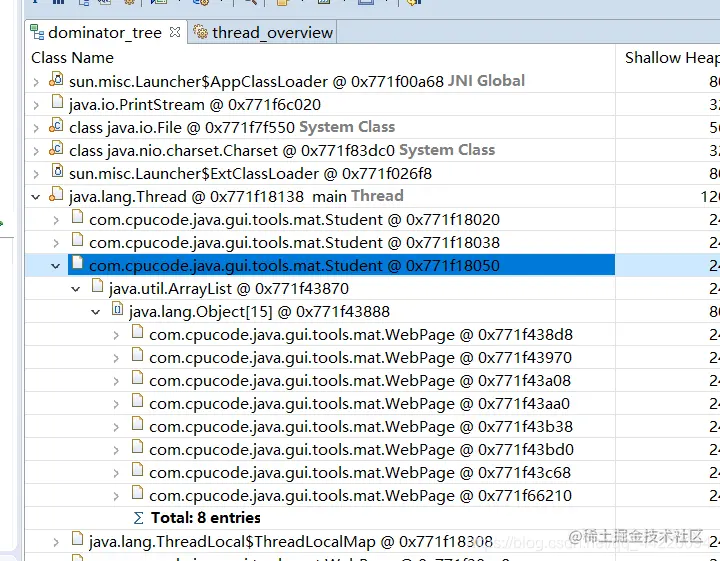Image resolution: width=720 pixels, height=561 pixels.
Task: Click the java.io.PrintStream object icon
Action: click(x=57, y=102)
